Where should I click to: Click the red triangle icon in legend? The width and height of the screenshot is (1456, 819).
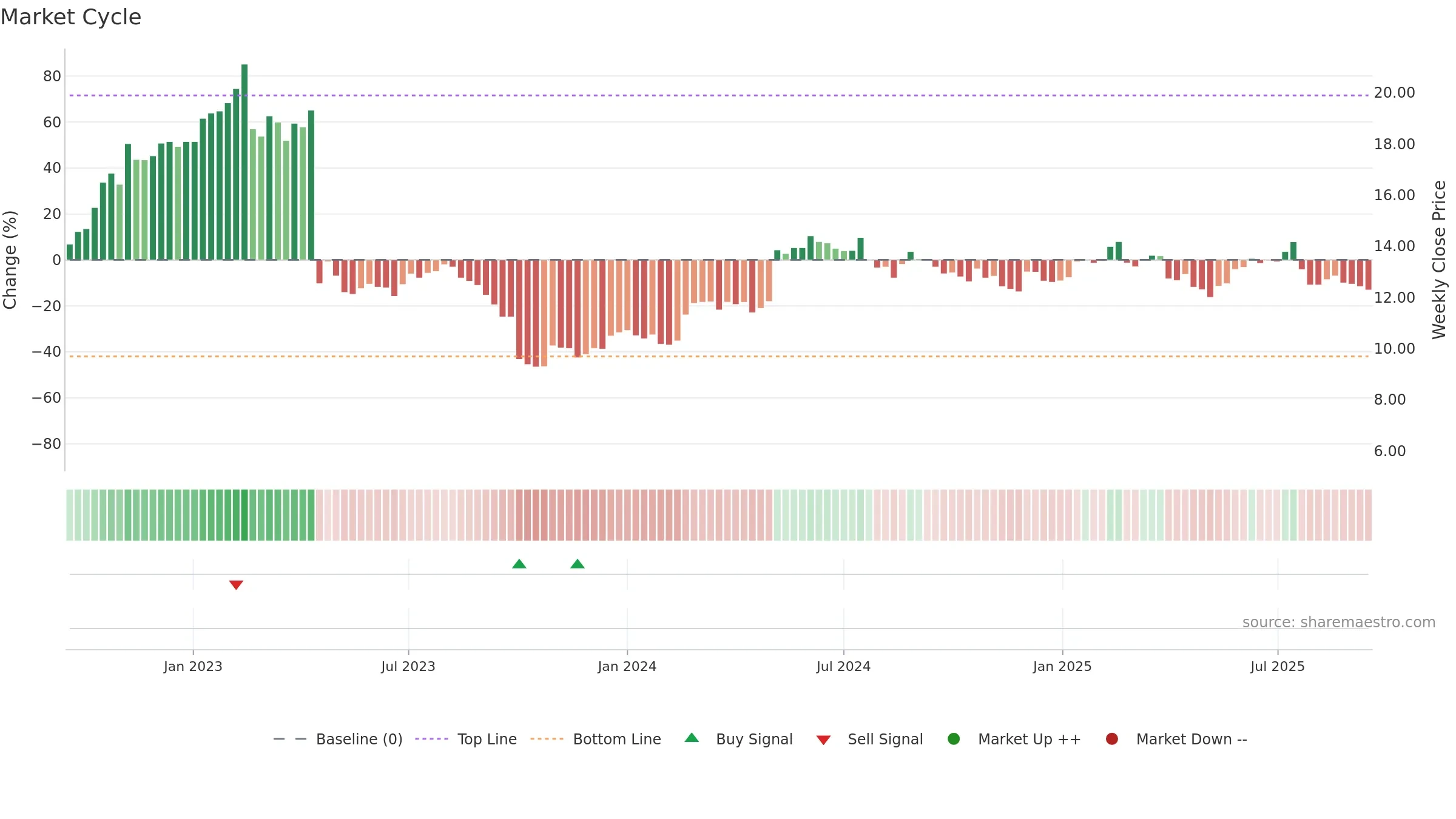coord(823,740)
